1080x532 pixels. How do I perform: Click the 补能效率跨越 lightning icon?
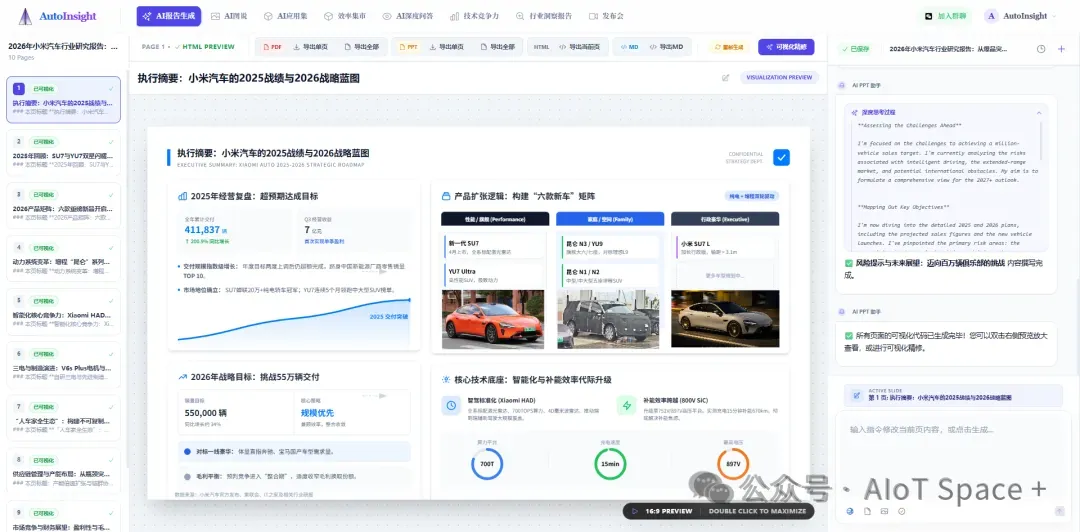(x=627, y=405)
